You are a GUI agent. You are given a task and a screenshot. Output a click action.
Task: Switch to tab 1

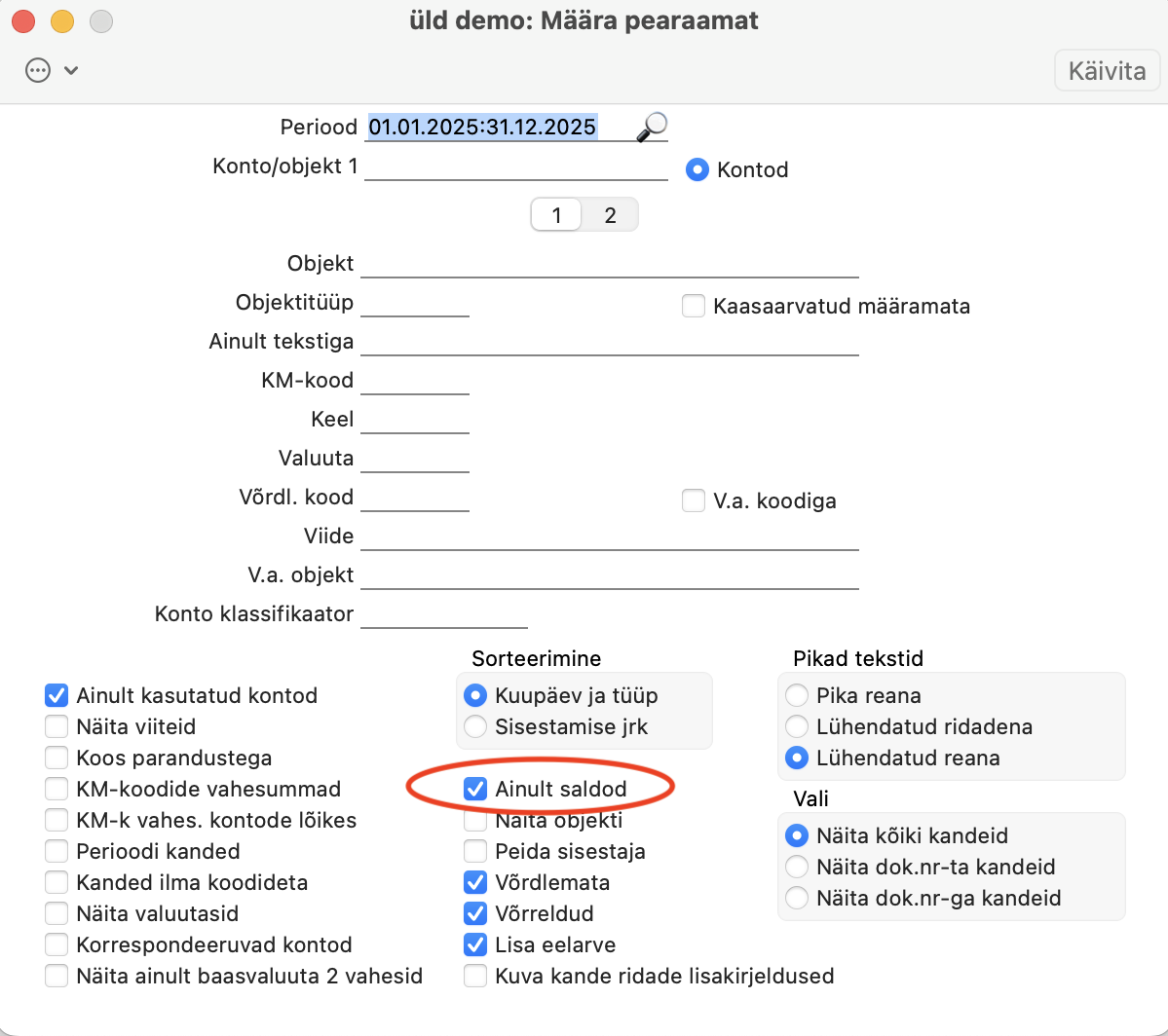tap(556, 215)
